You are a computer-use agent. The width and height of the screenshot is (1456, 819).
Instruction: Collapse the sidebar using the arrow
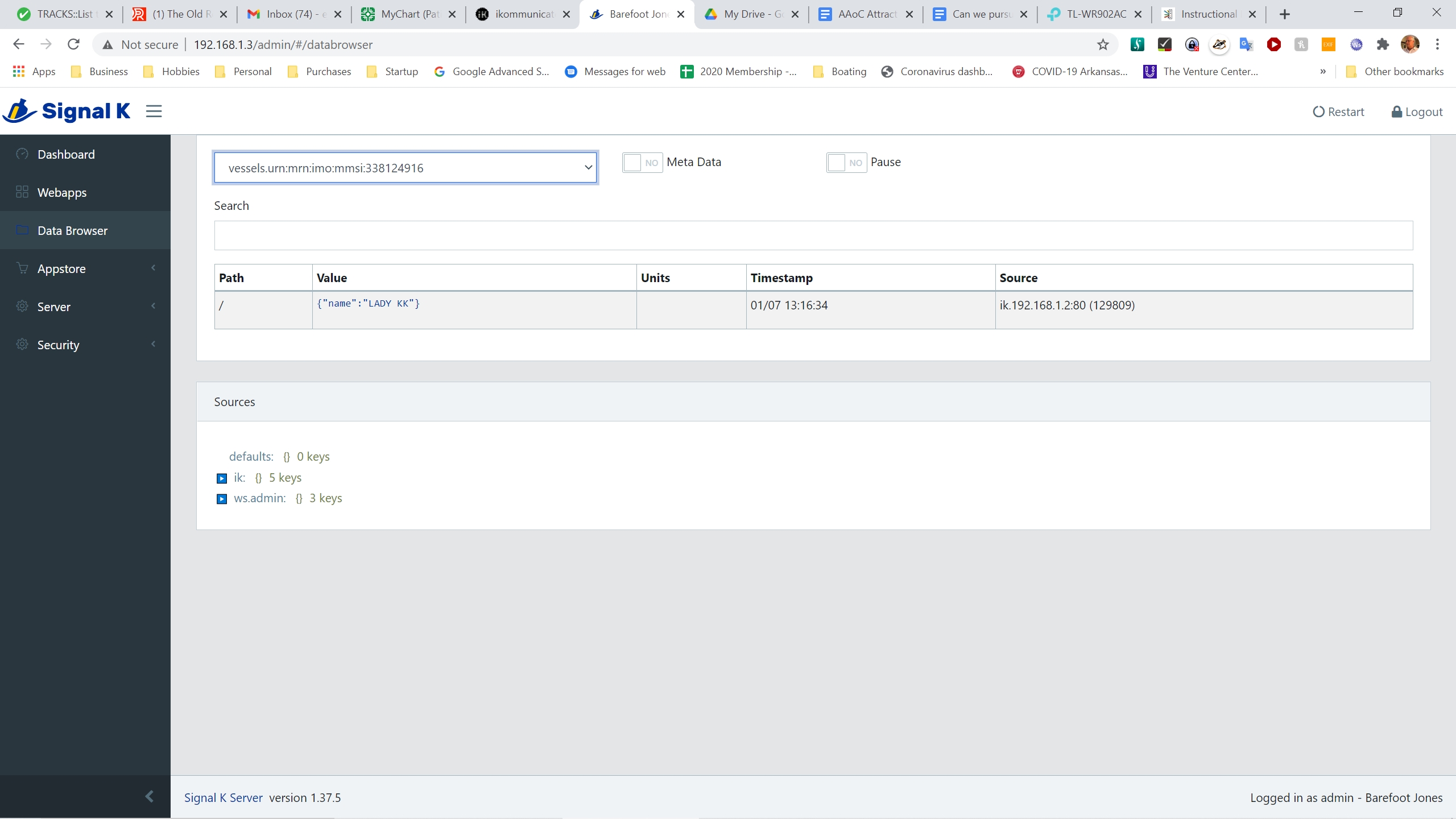[149, 796]
